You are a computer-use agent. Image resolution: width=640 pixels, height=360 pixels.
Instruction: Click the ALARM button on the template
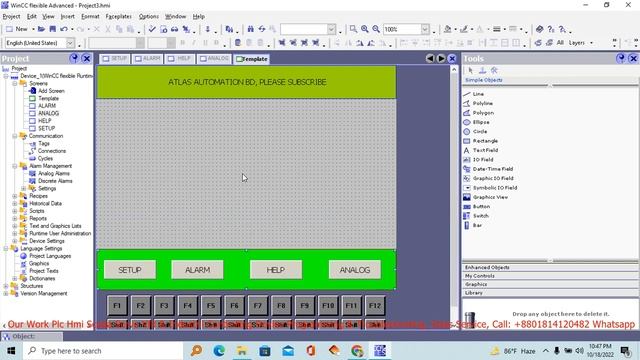pyautogui.click(x=198, y=270)
